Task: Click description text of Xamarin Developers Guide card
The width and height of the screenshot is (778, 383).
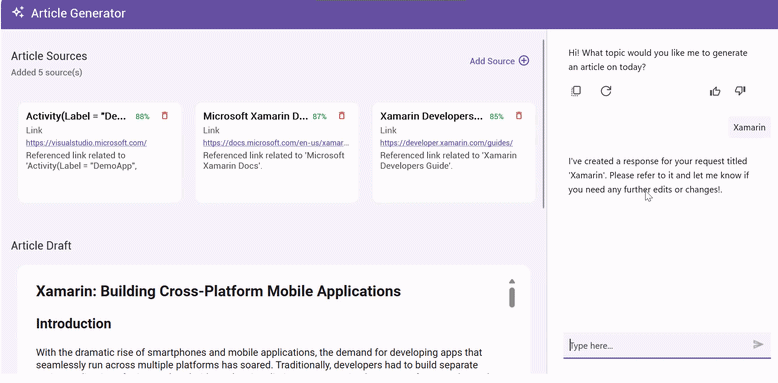Action: (448, 160)
